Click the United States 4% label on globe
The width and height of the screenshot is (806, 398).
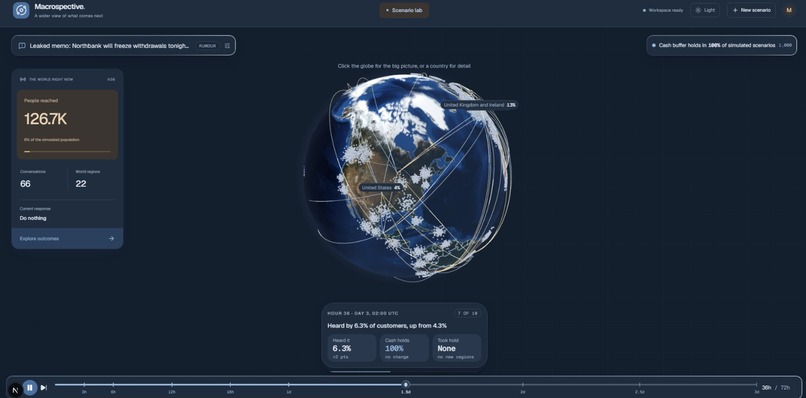coord(381,188)
